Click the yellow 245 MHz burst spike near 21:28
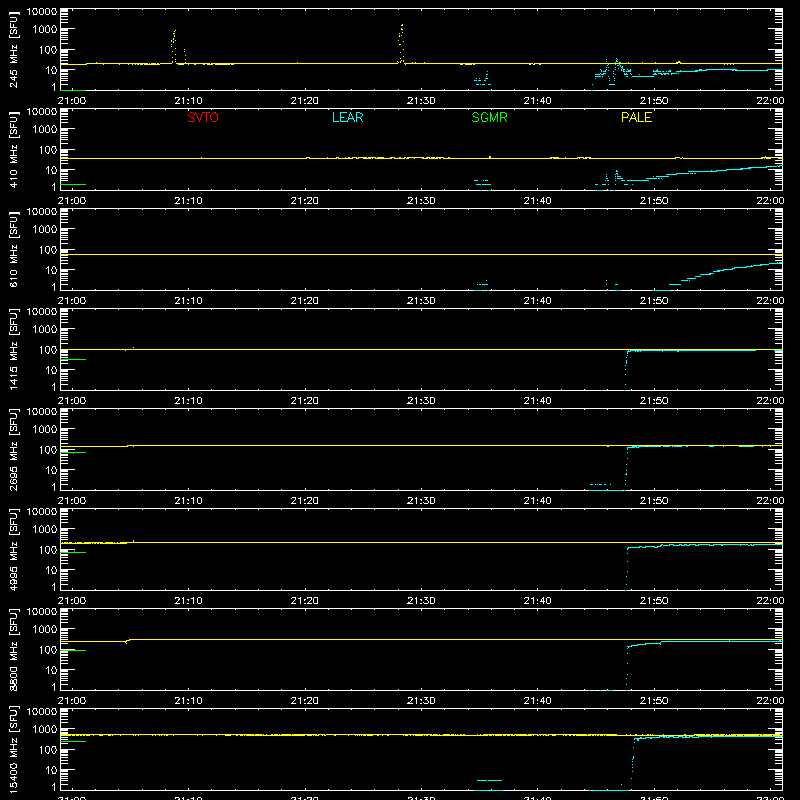 tap(401, 44)
